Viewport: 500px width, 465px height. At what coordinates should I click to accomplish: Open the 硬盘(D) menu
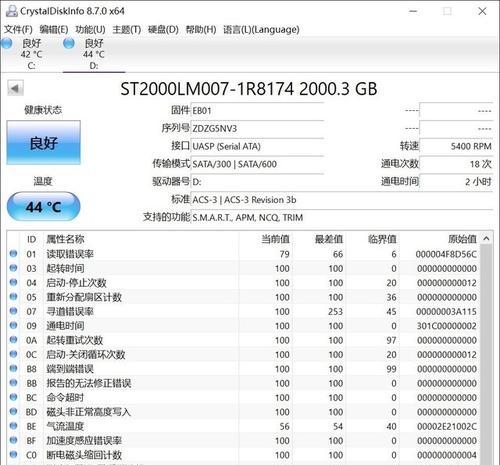163,30
